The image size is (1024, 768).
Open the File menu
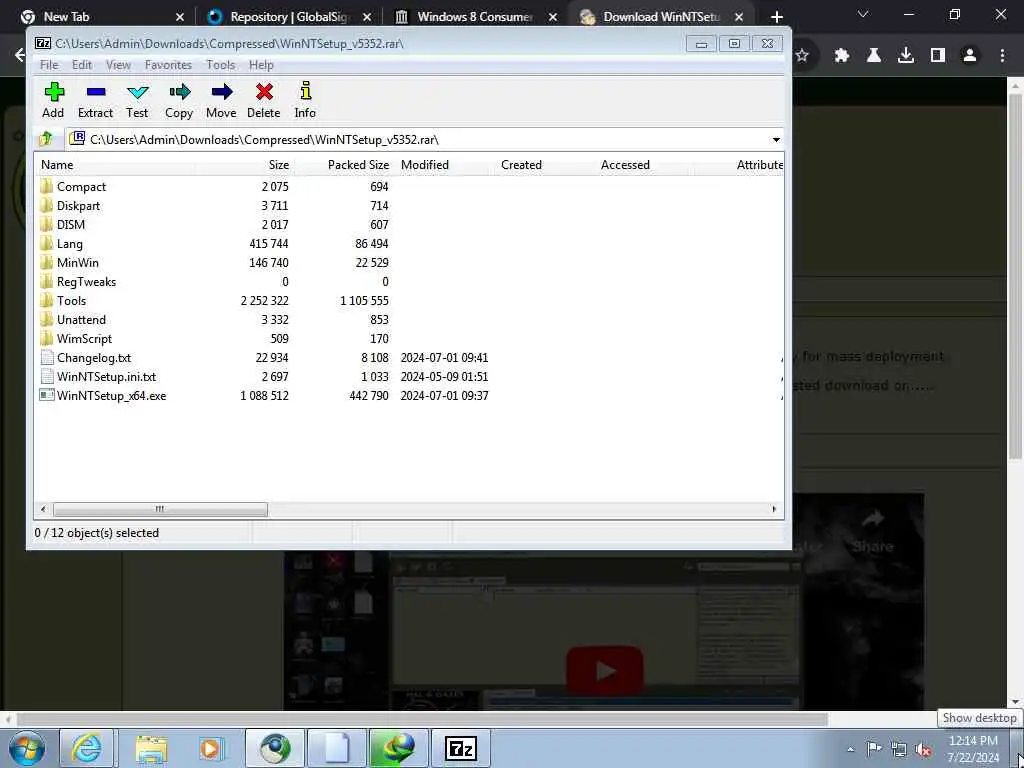(49, 65)
